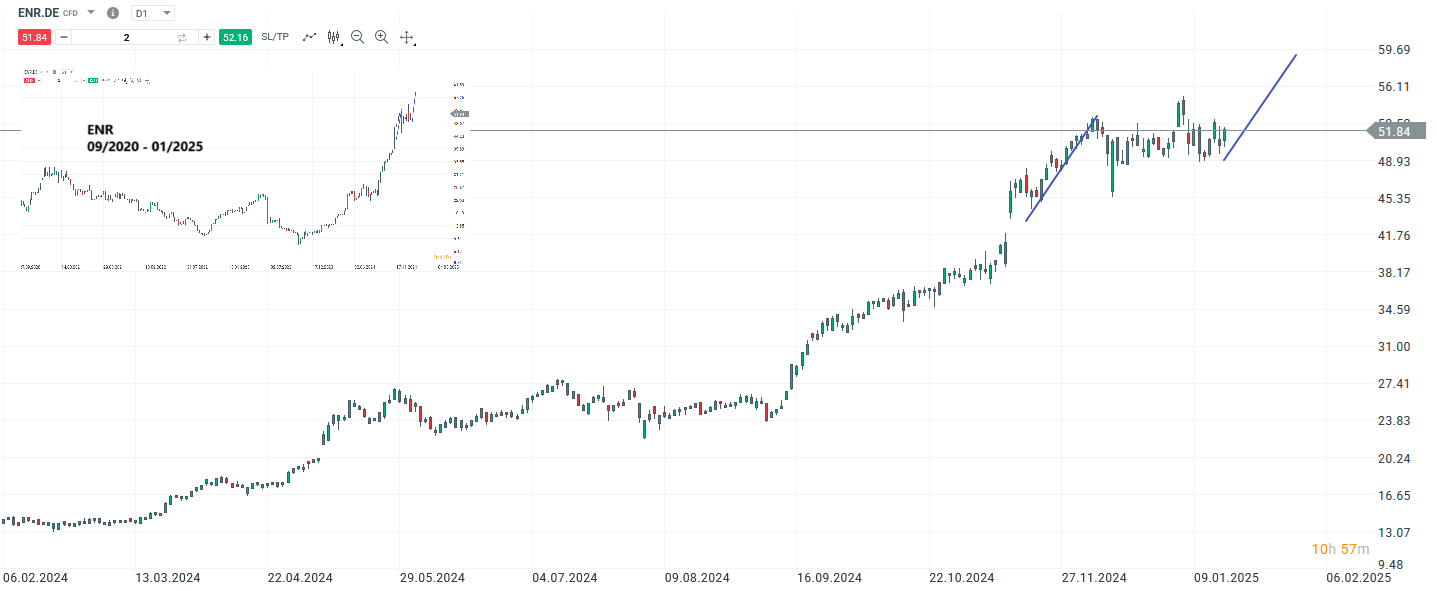The width and height of the screenshot is (1437, 591).
Task: Select the CFD label next to ENR.DE
Action: (70, 13)
